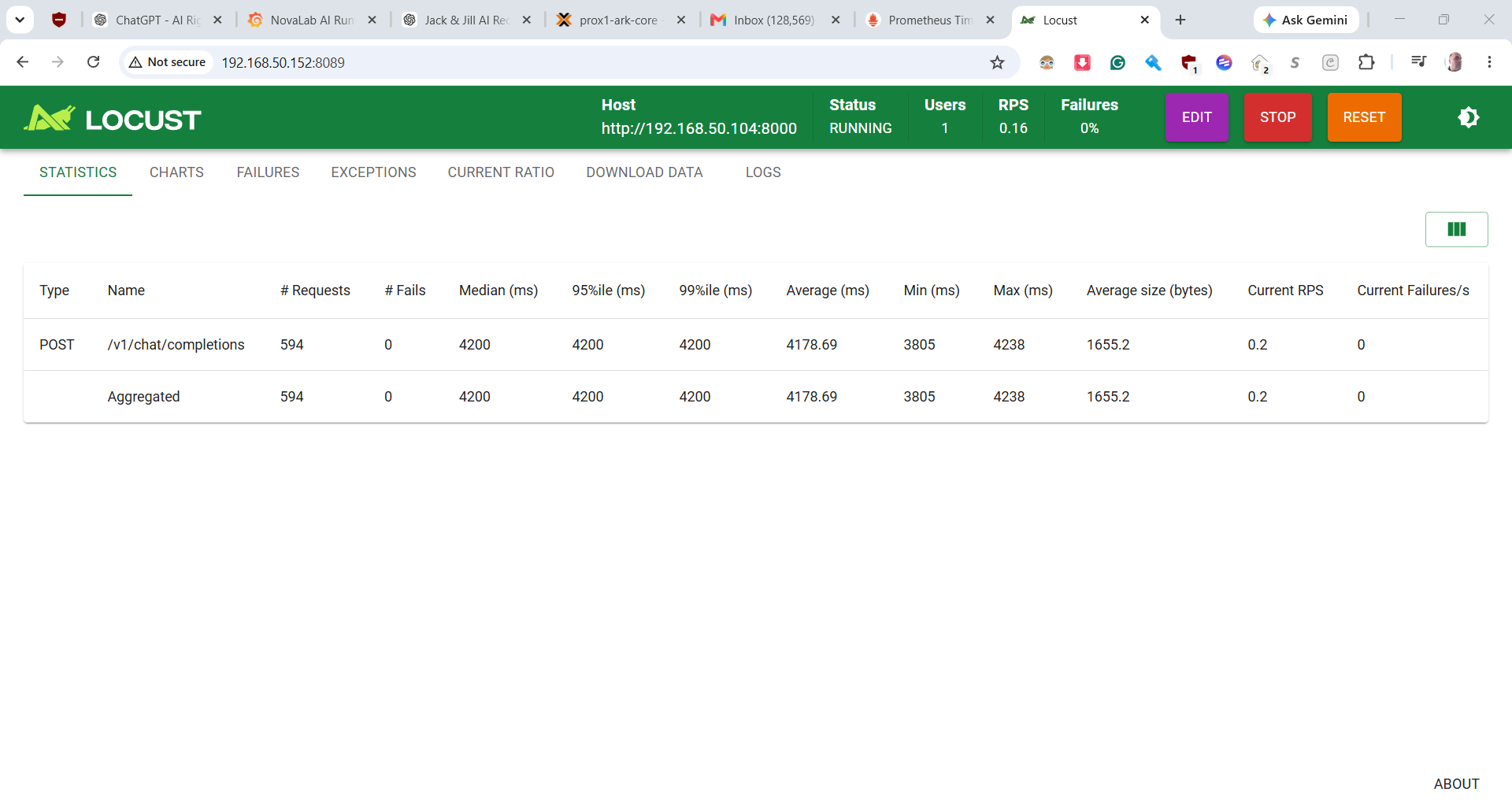Close the Locust browser tab
This screenshot has width=1512, height=803.
pos(1144,20)
